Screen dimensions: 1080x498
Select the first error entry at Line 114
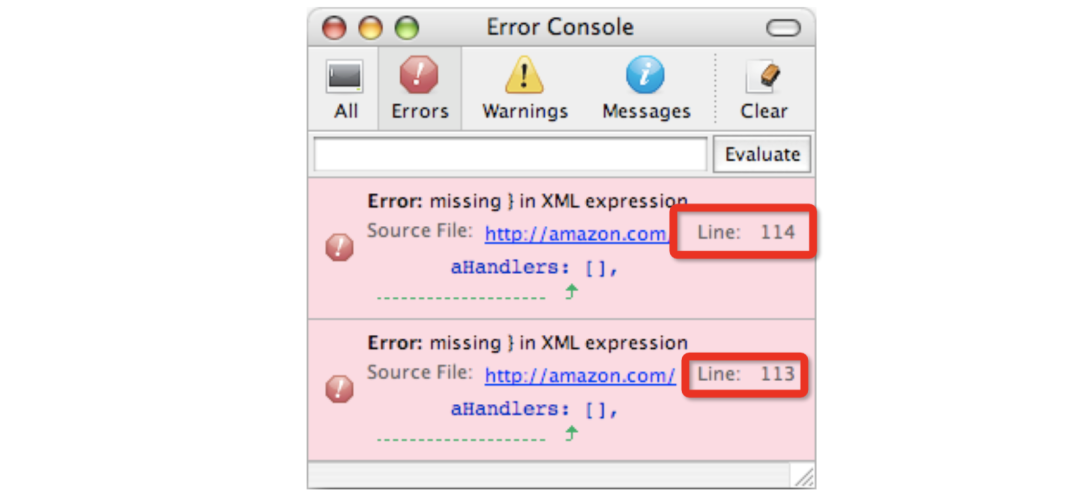point(561,248)
